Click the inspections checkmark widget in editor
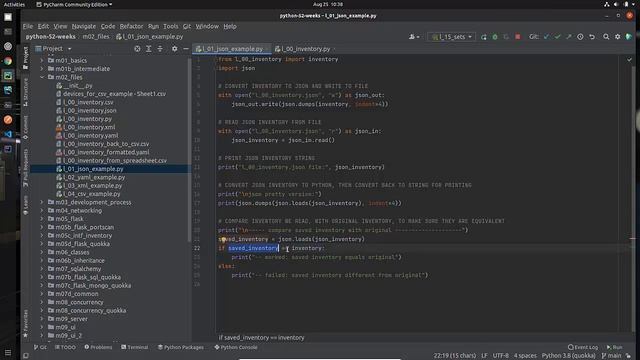 629,60
